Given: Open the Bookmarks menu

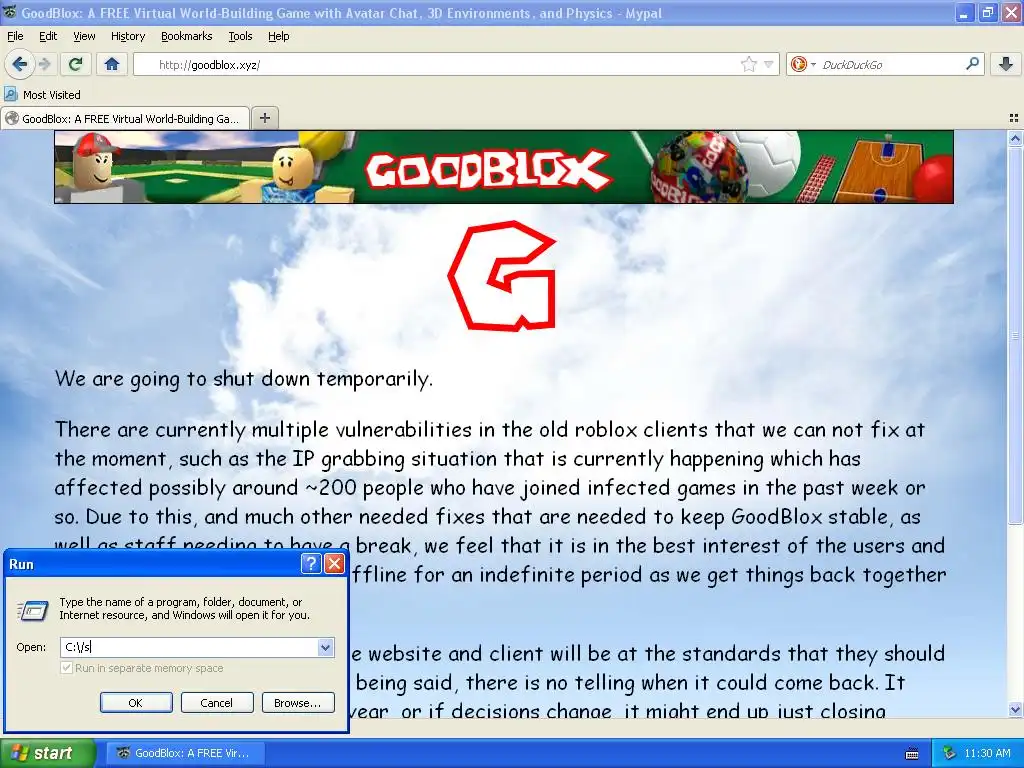Looking at the screenshot, I should pyautogui.click(x=187, y=36).
